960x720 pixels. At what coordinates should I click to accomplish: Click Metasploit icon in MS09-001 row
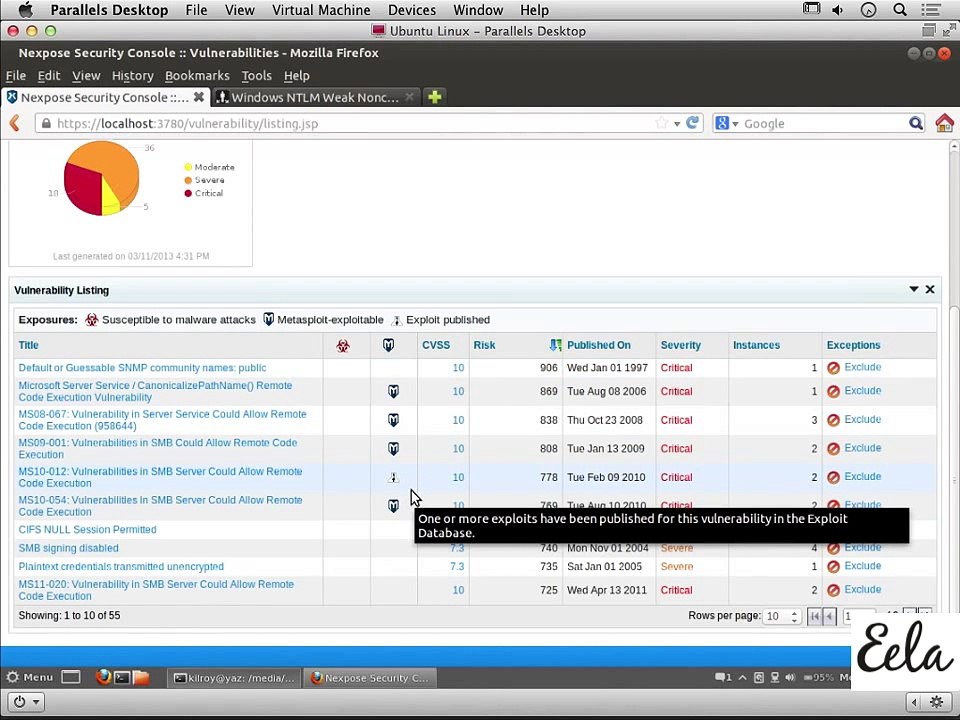coord(393,449)
